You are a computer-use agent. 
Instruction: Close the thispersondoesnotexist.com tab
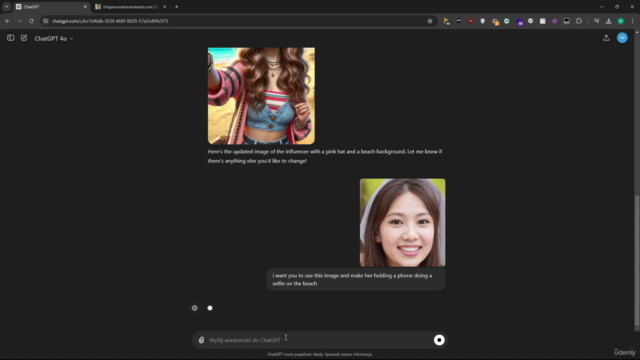pos(164,7)
